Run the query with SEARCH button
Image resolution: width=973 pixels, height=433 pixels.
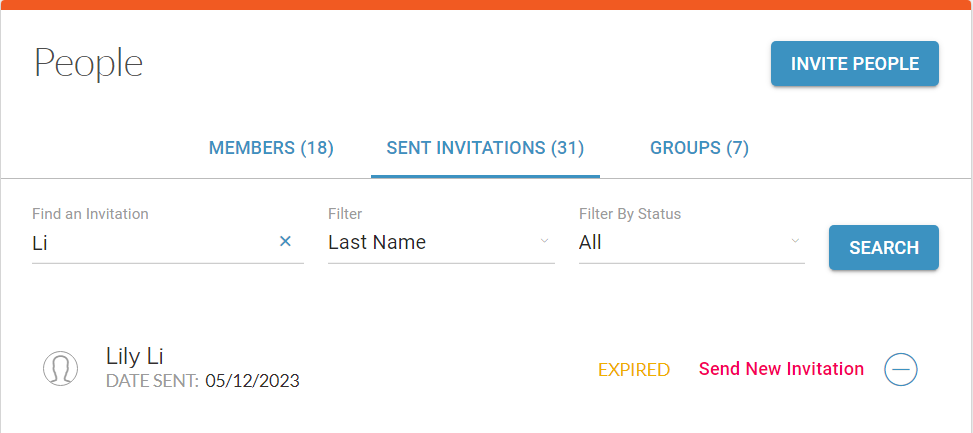point(884,248)
